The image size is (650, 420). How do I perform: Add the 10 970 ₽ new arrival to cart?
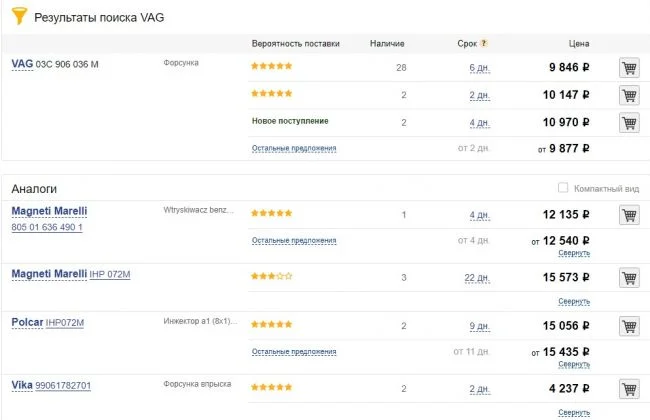629,122
